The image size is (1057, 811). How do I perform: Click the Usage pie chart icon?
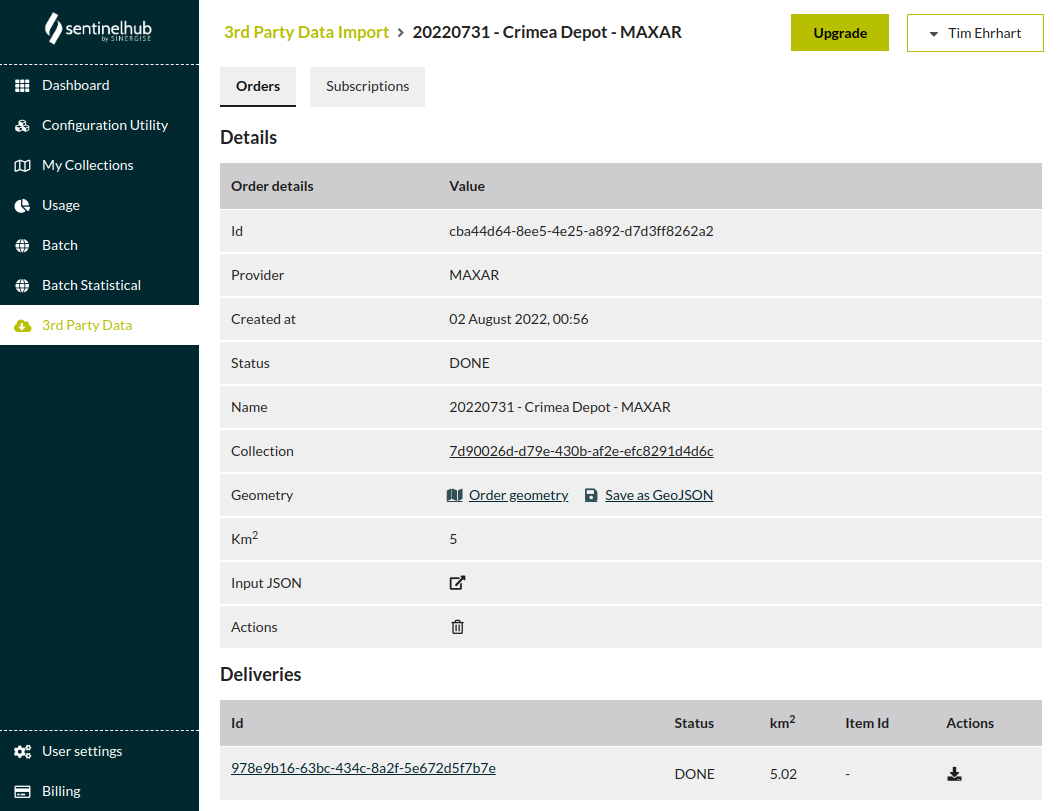click(22, 206)
